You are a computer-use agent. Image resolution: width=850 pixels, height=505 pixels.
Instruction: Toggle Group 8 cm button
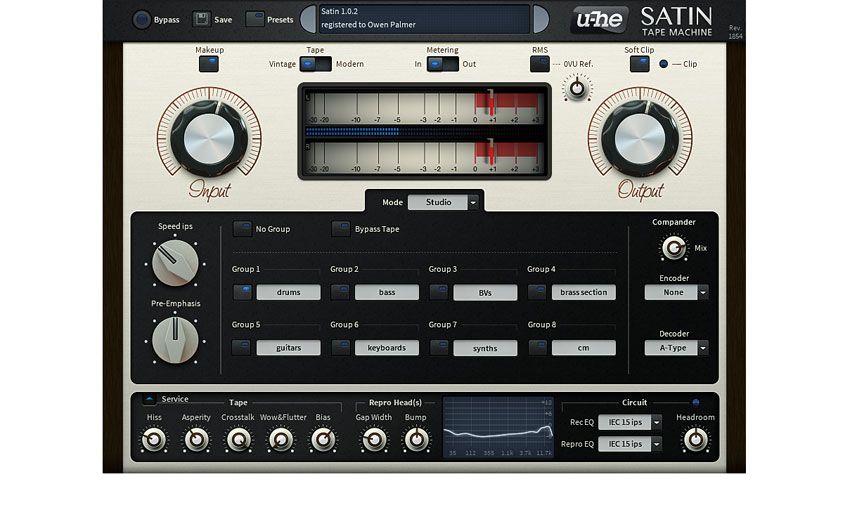tap(537, 347)
